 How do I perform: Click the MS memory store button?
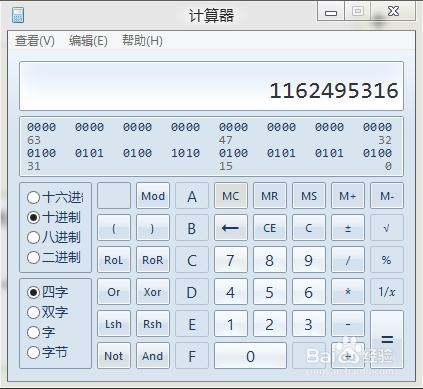click(309, 196)
